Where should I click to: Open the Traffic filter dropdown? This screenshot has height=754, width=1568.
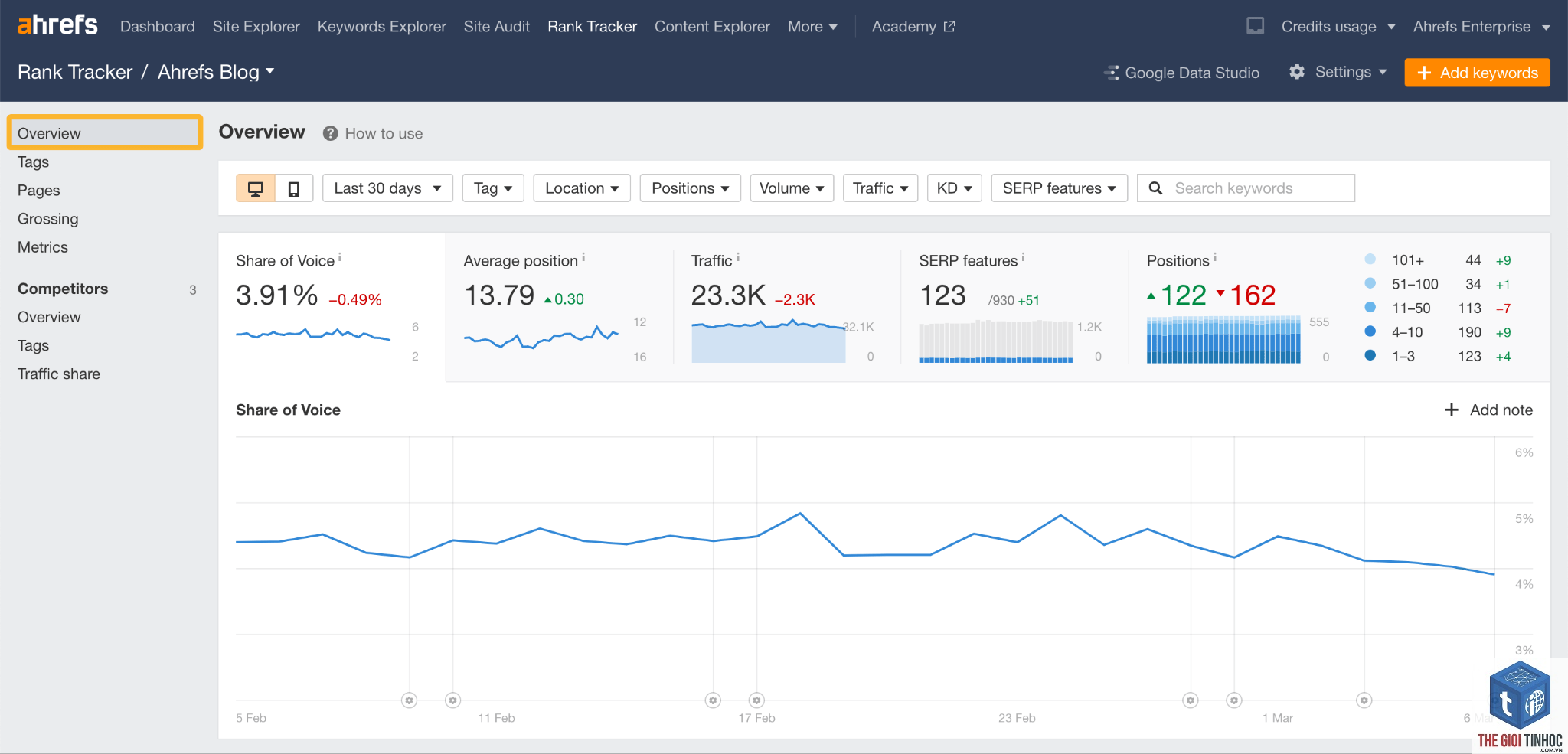click(880, 188)
